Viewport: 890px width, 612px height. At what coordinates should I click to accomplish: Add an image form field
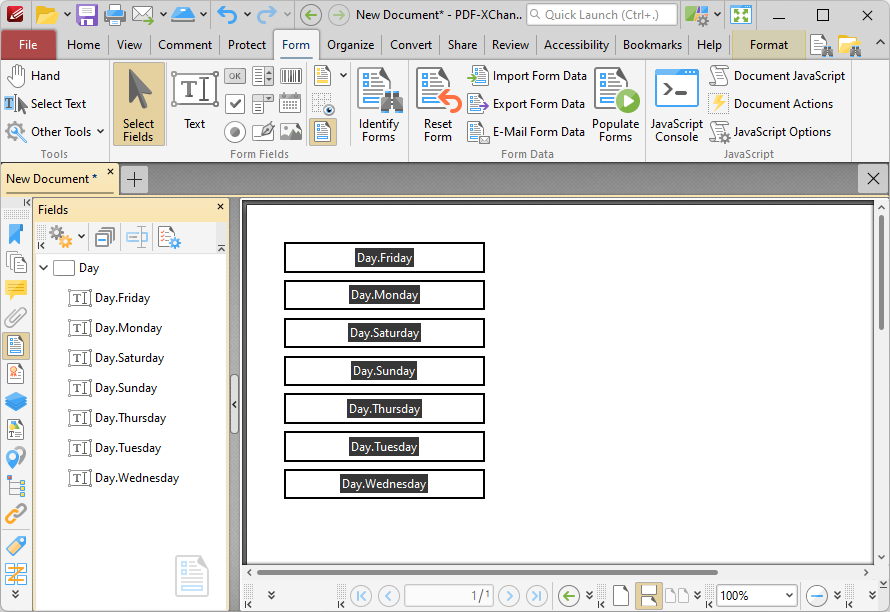291,132
